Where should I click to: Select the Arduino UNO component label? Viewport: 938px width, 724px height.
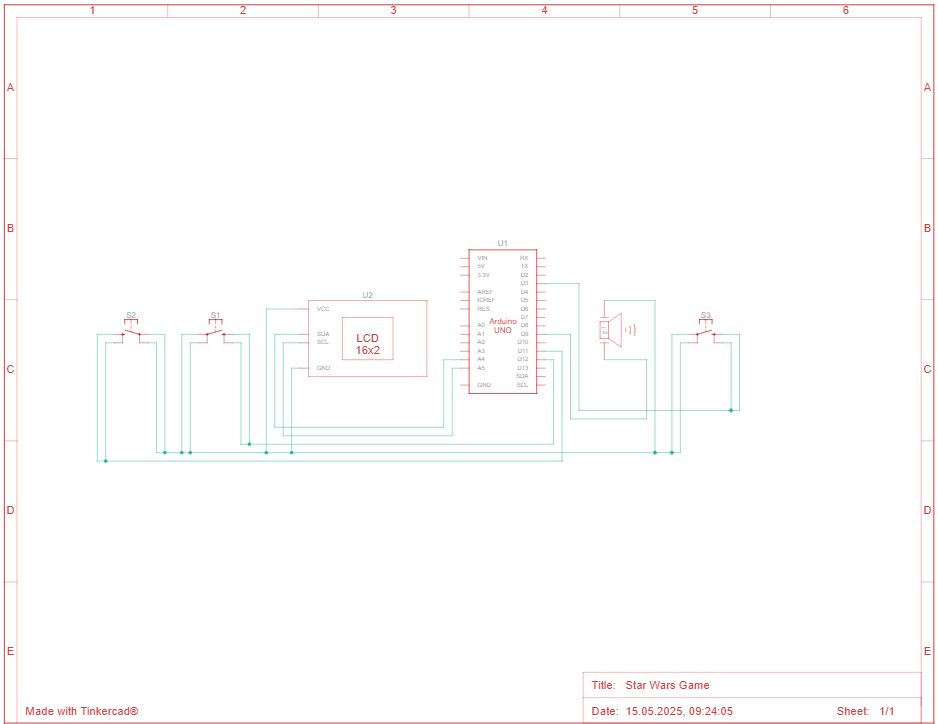[502, 325]
